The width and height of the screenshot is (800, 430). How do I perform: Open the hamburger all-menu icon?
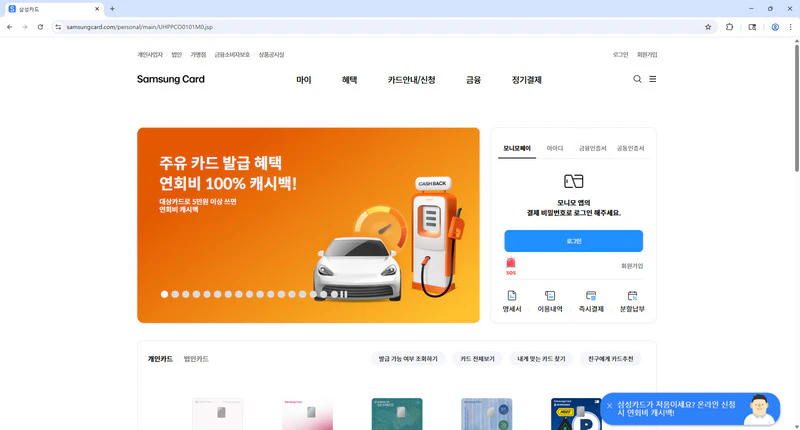[653, 79]
